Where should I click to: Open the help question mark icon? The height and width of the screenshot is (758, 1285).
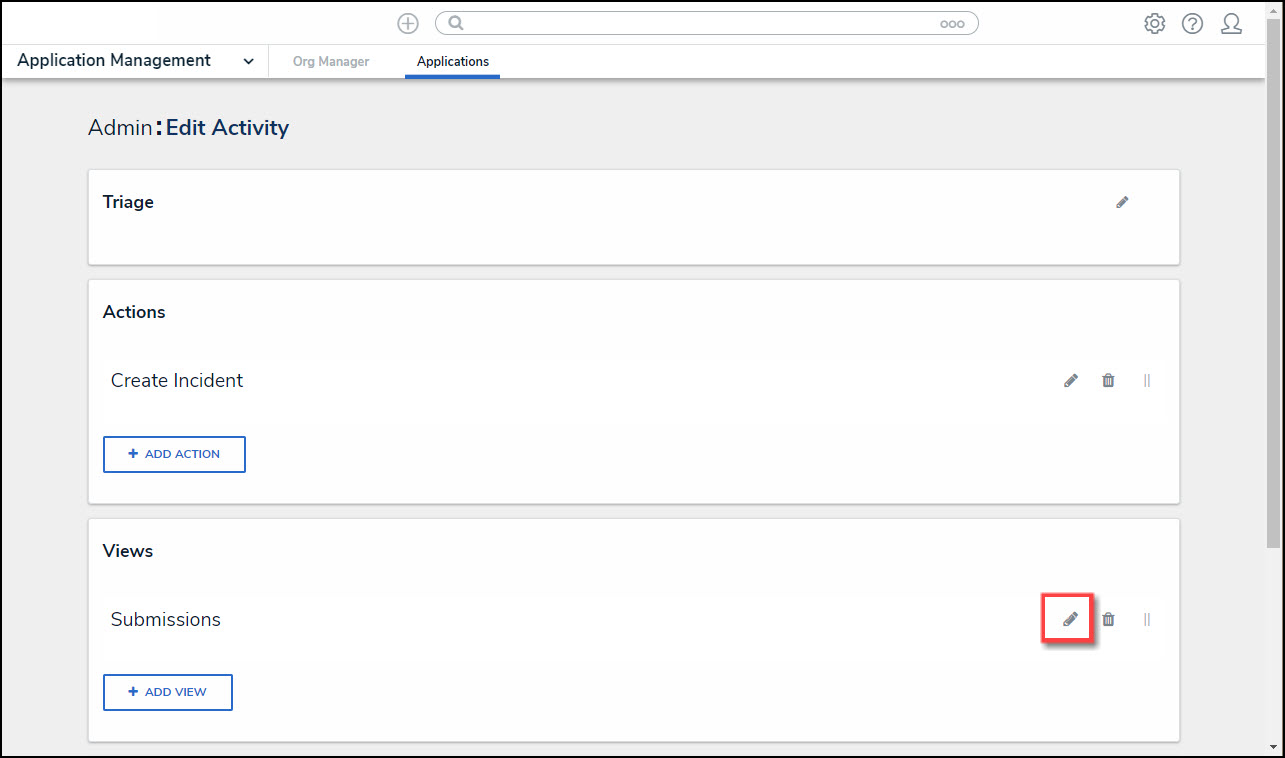[1192, 24]
